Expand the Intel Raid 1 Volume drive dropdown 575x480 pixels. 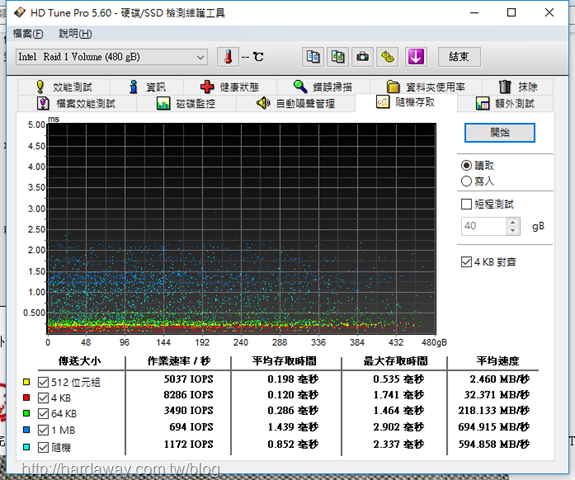tap(112, 57)
